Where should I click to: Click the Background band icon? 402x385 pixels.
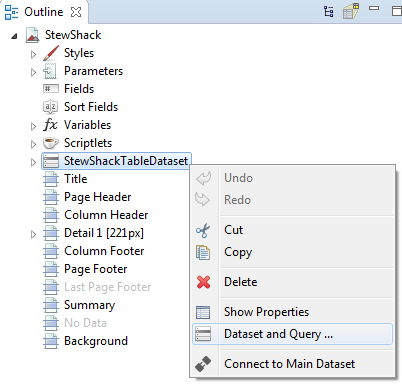coord(51,341)
